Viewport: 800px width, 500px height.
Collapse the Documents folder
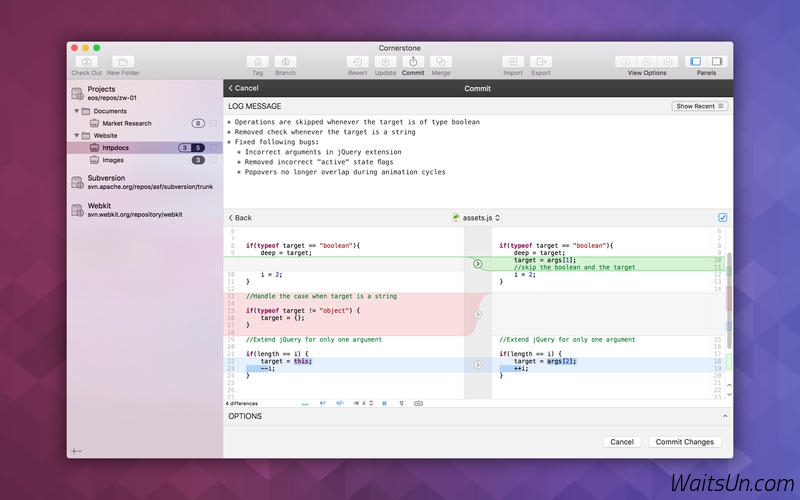coord(77,111)
